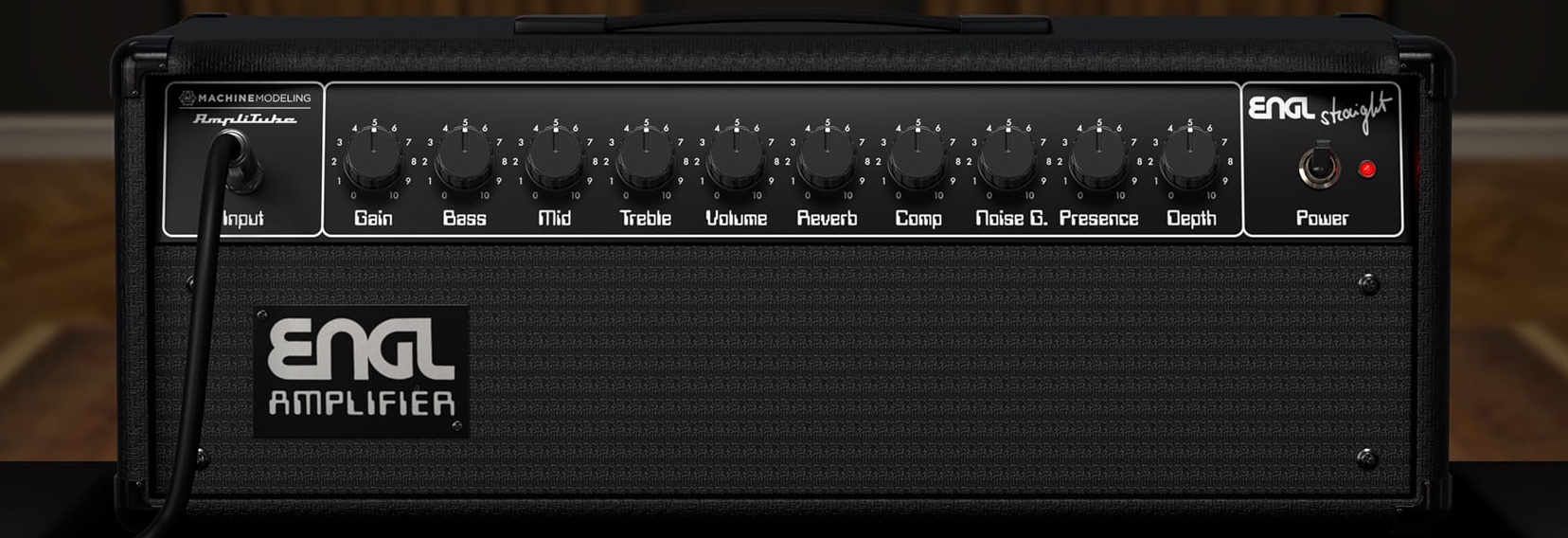Toggle the Power switch

point(1319,167)
